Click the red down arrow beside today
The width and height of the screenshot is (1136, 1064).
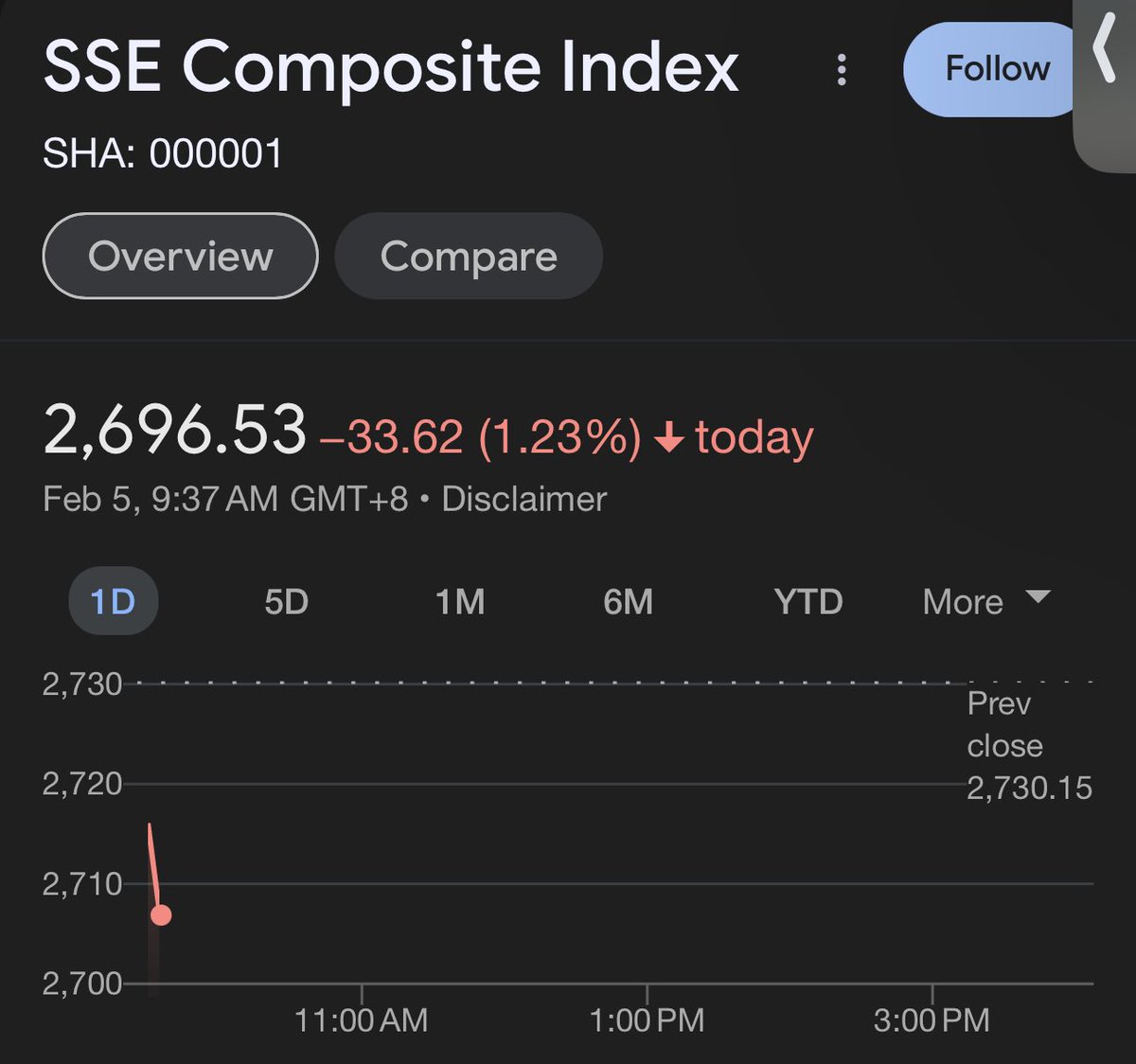click(668, 437)
